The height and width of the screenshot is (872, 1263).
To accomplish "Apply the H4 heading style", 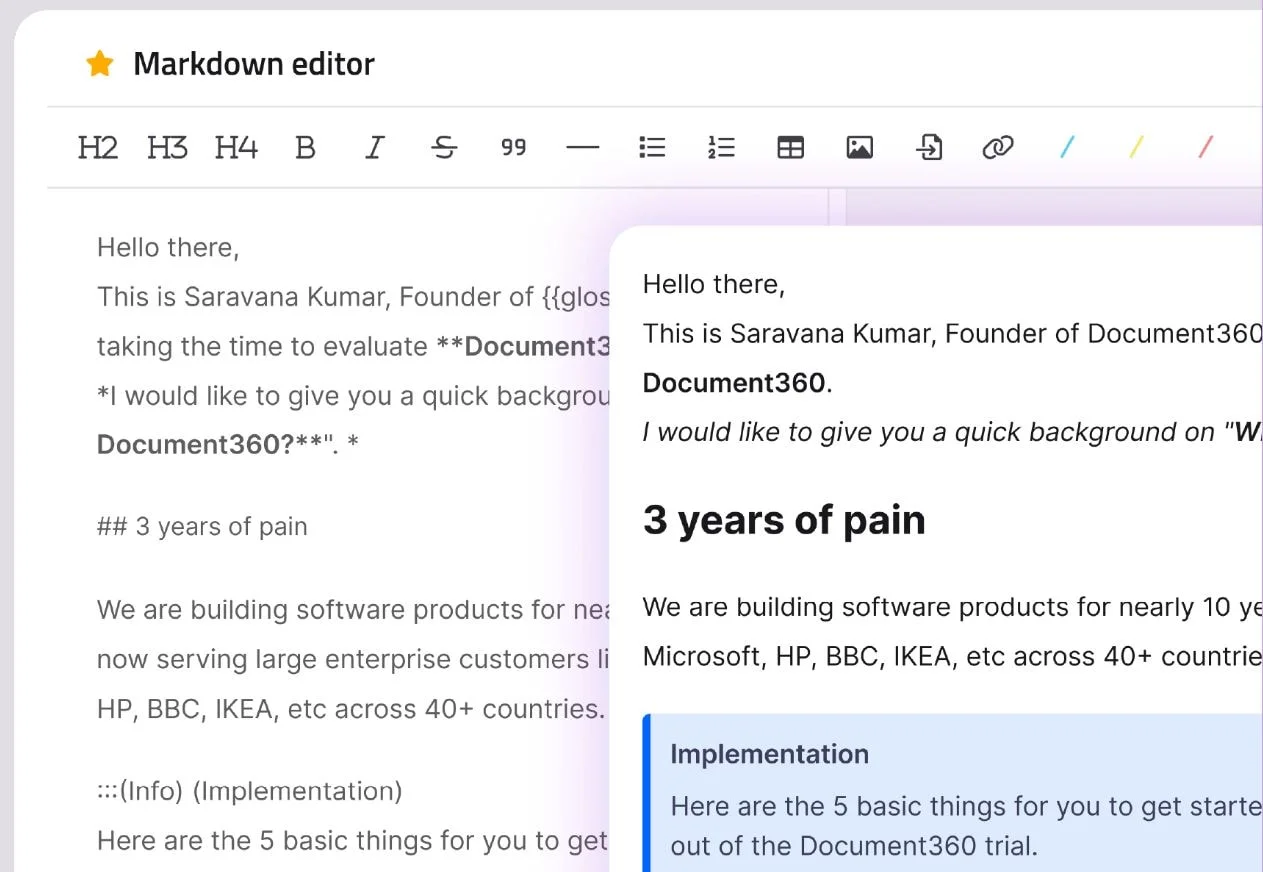I will click(236, 147).
